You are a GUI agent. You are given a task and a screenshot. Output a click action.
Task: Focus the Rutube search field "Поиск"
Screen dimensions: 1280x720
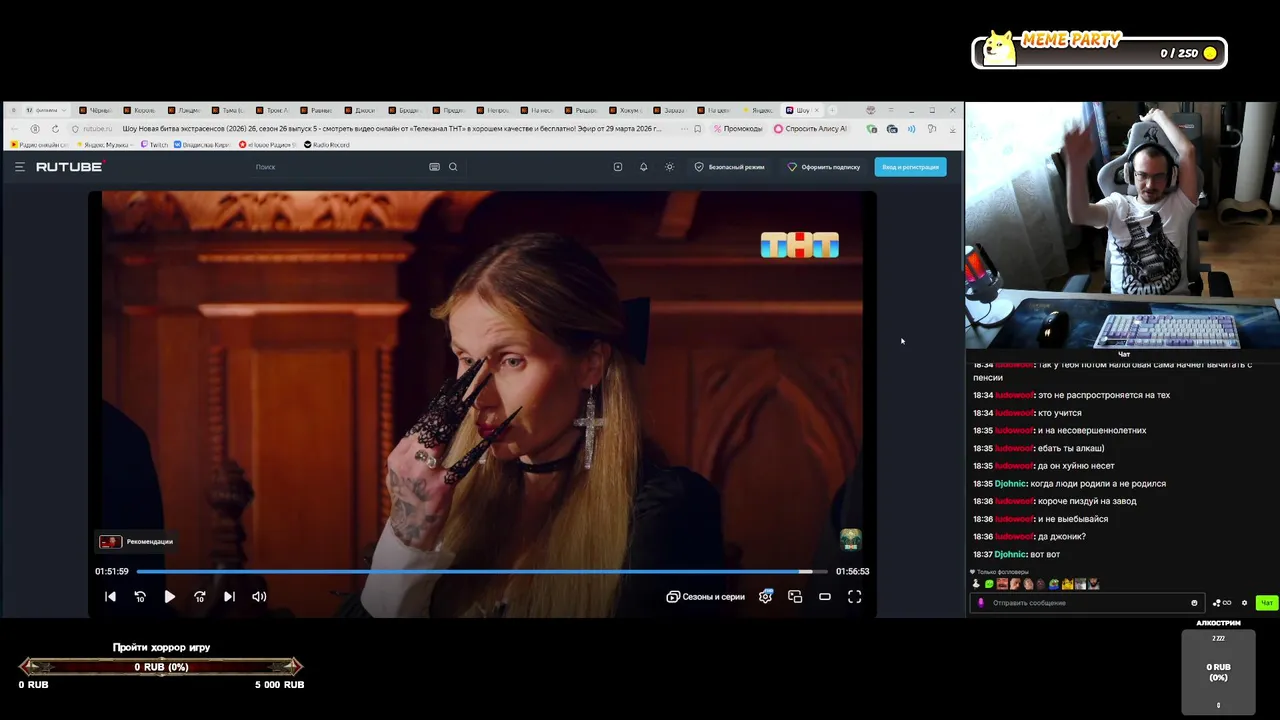340,167
